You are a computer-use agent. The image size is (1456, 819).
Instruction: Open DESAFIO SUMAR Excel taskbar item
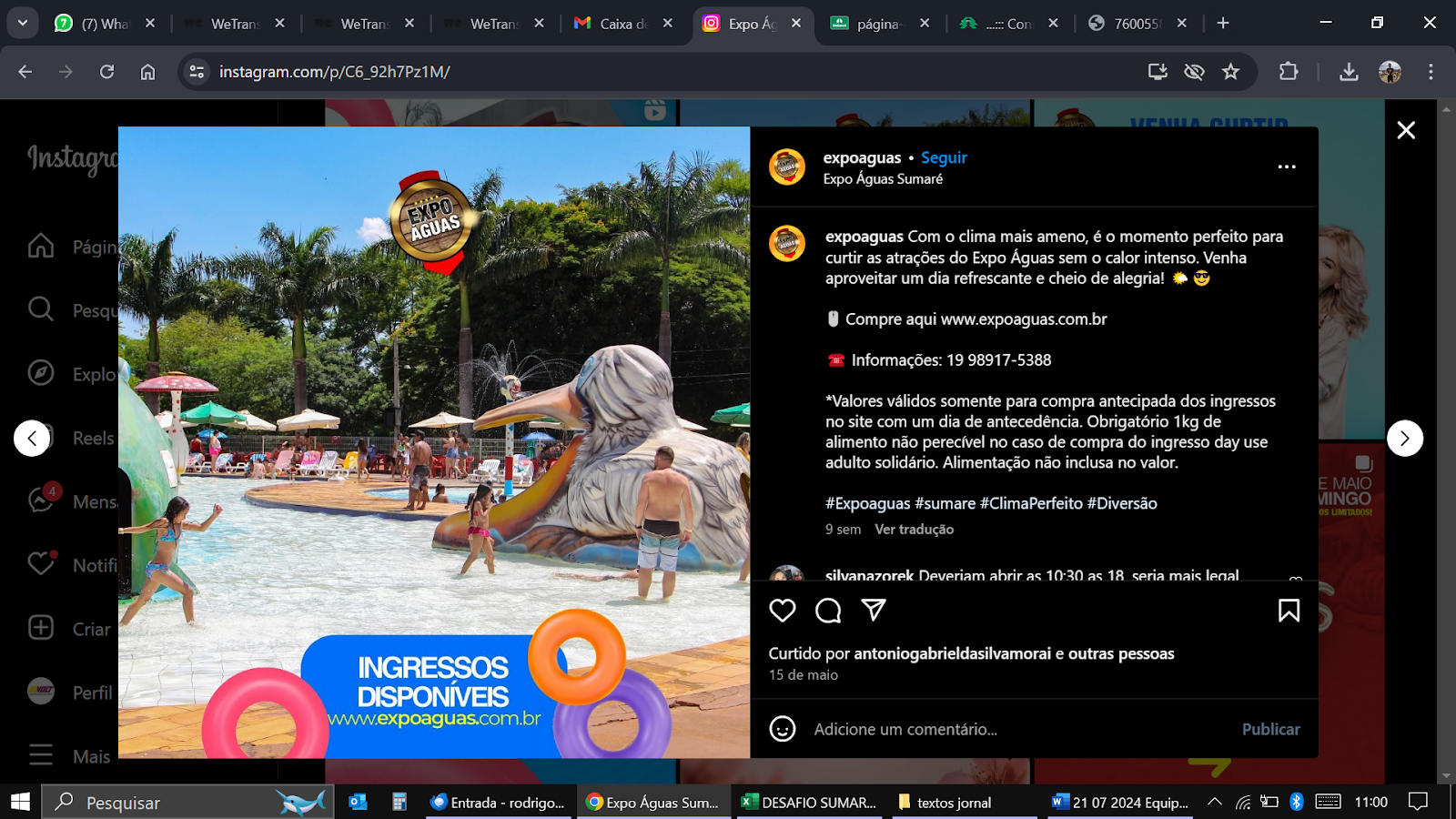[x=809, y=802]
